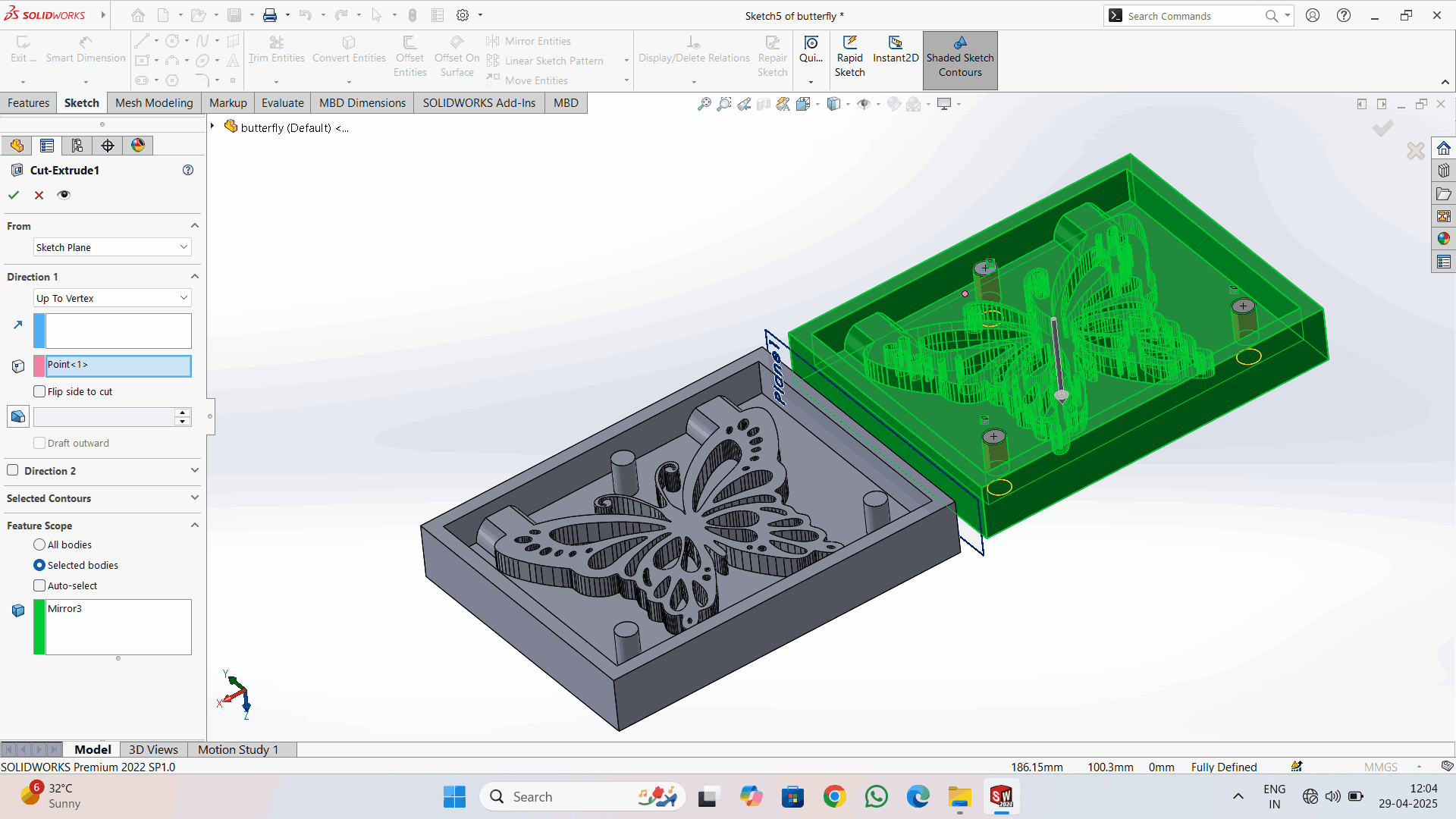Open the MMGS unit system menu
The image size is (1456, 819).
1381,767
